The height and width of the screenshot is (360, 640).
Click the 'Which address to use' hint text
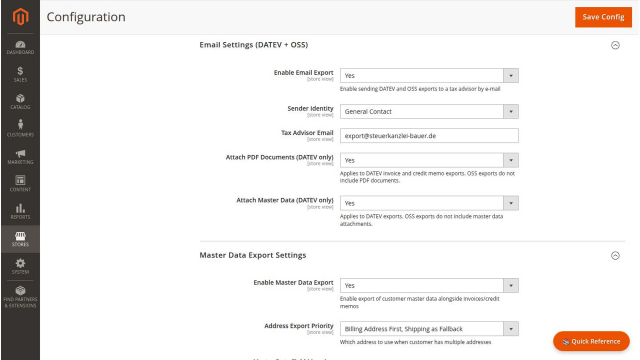(416, 342)
